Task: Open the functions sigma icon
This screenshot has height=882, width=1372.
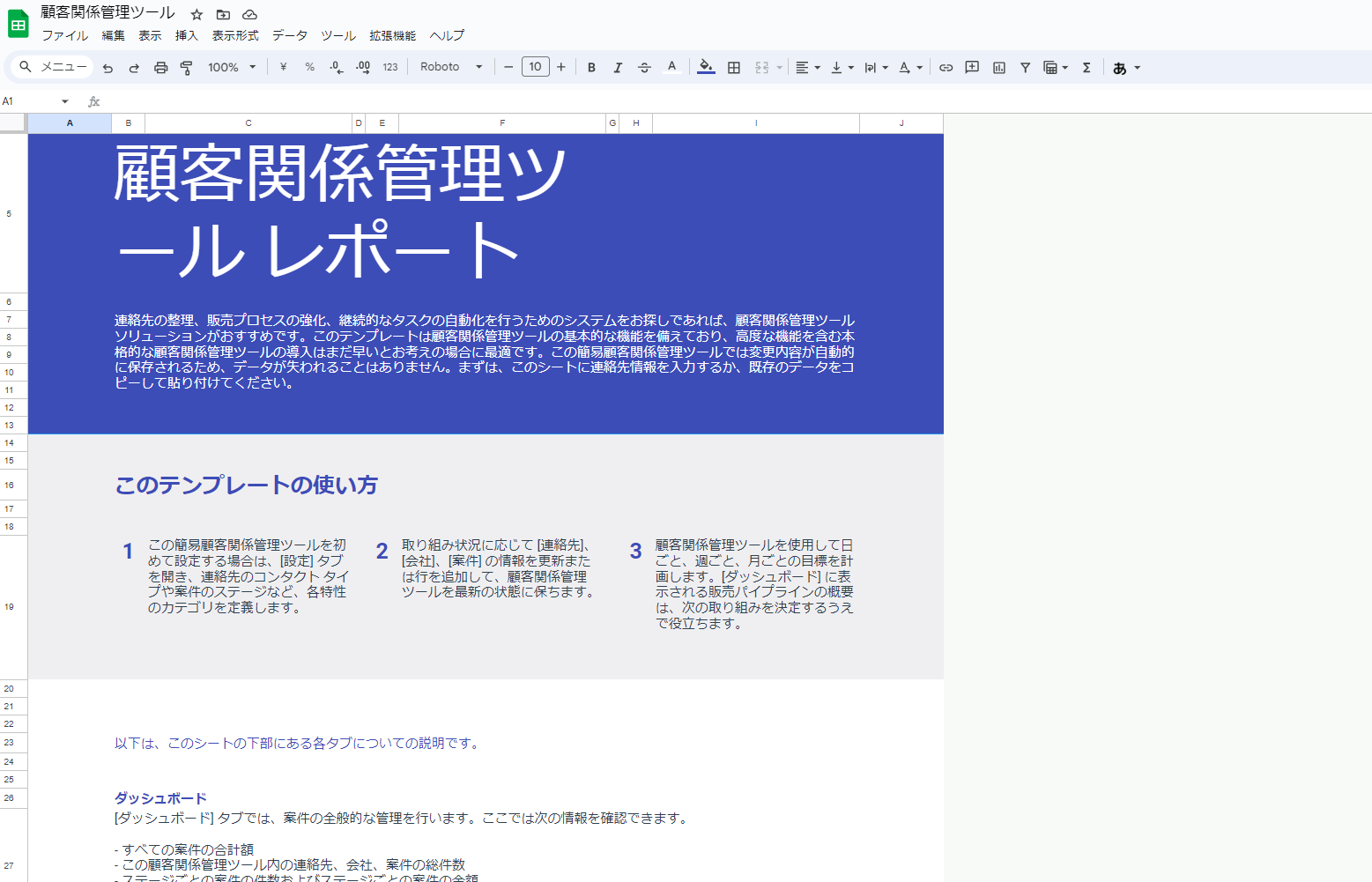Action: [x=1086, y=68]
